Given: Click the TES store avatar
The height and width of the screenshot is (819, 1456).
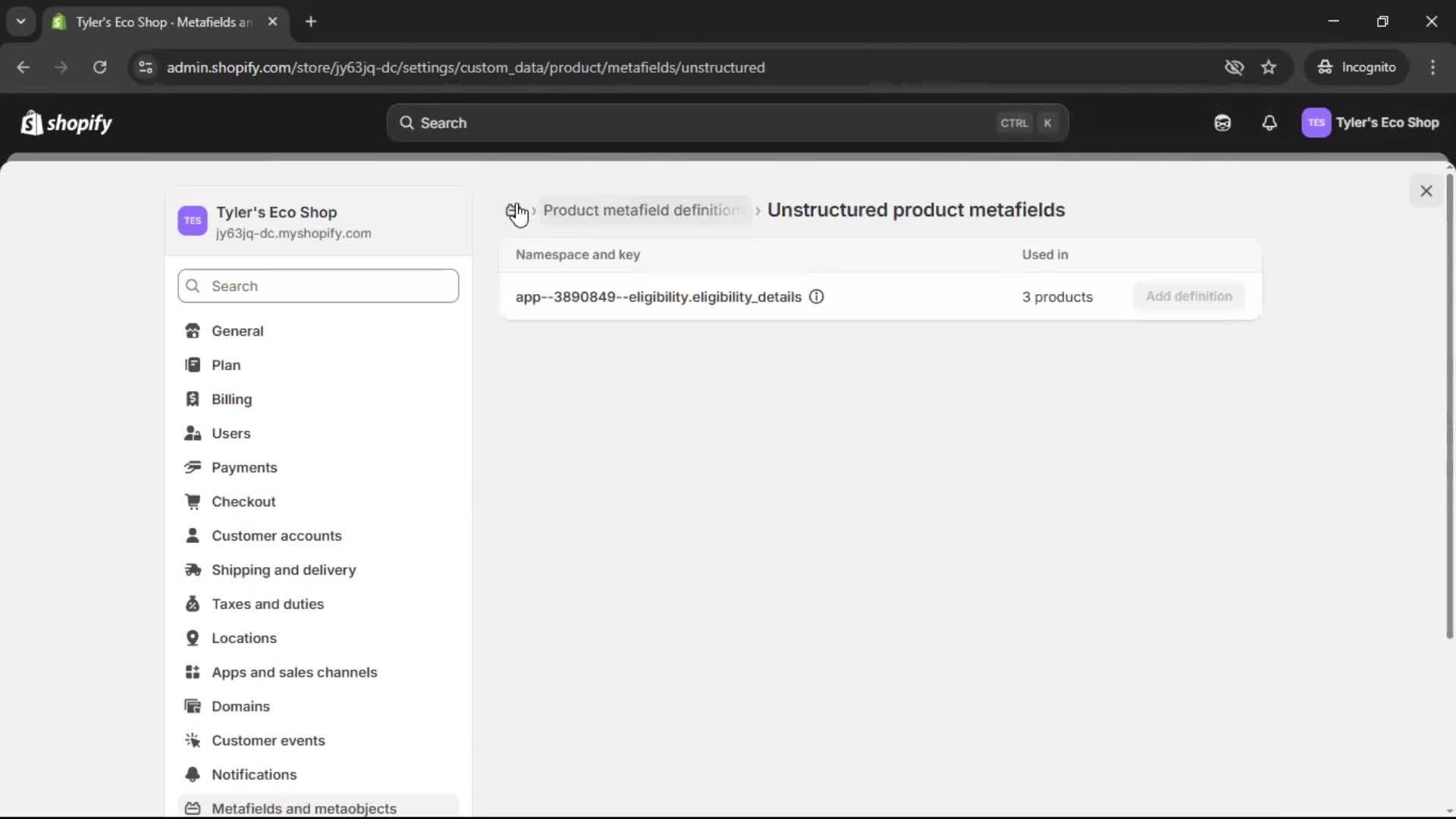Looking at the screenshot, I should tap(1317, 123).
